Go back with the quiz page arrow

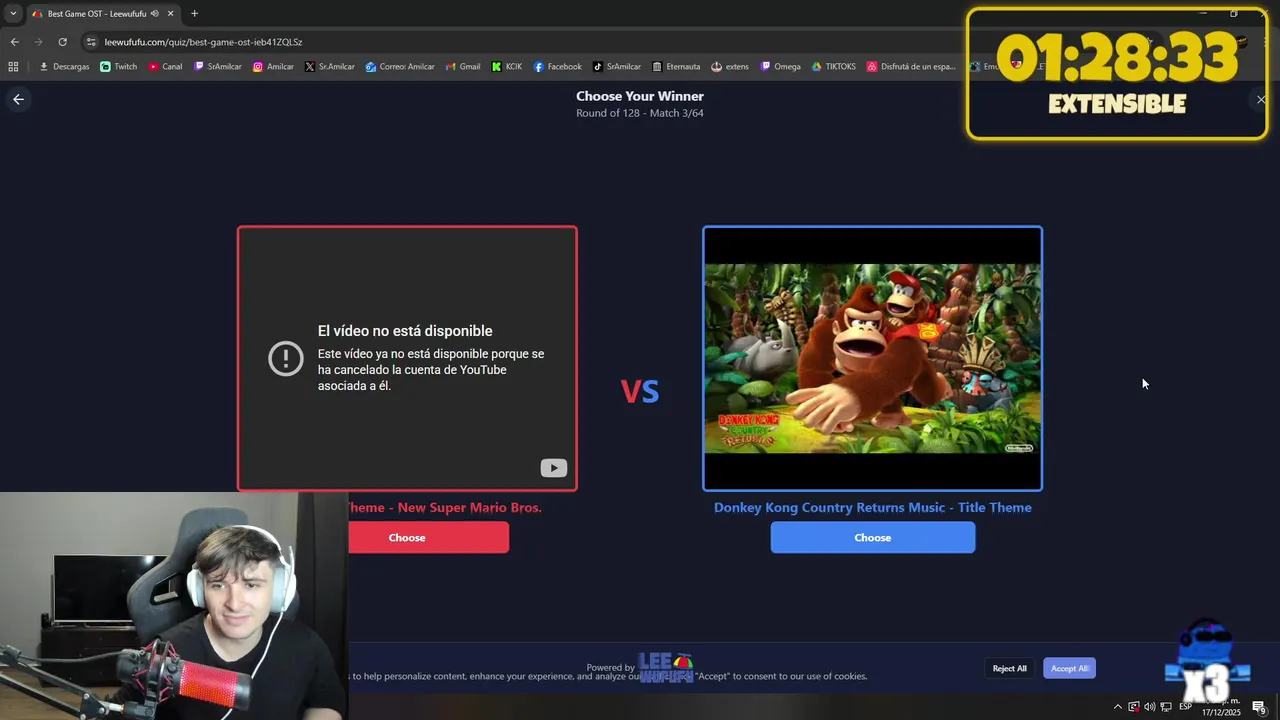point(18,99)
